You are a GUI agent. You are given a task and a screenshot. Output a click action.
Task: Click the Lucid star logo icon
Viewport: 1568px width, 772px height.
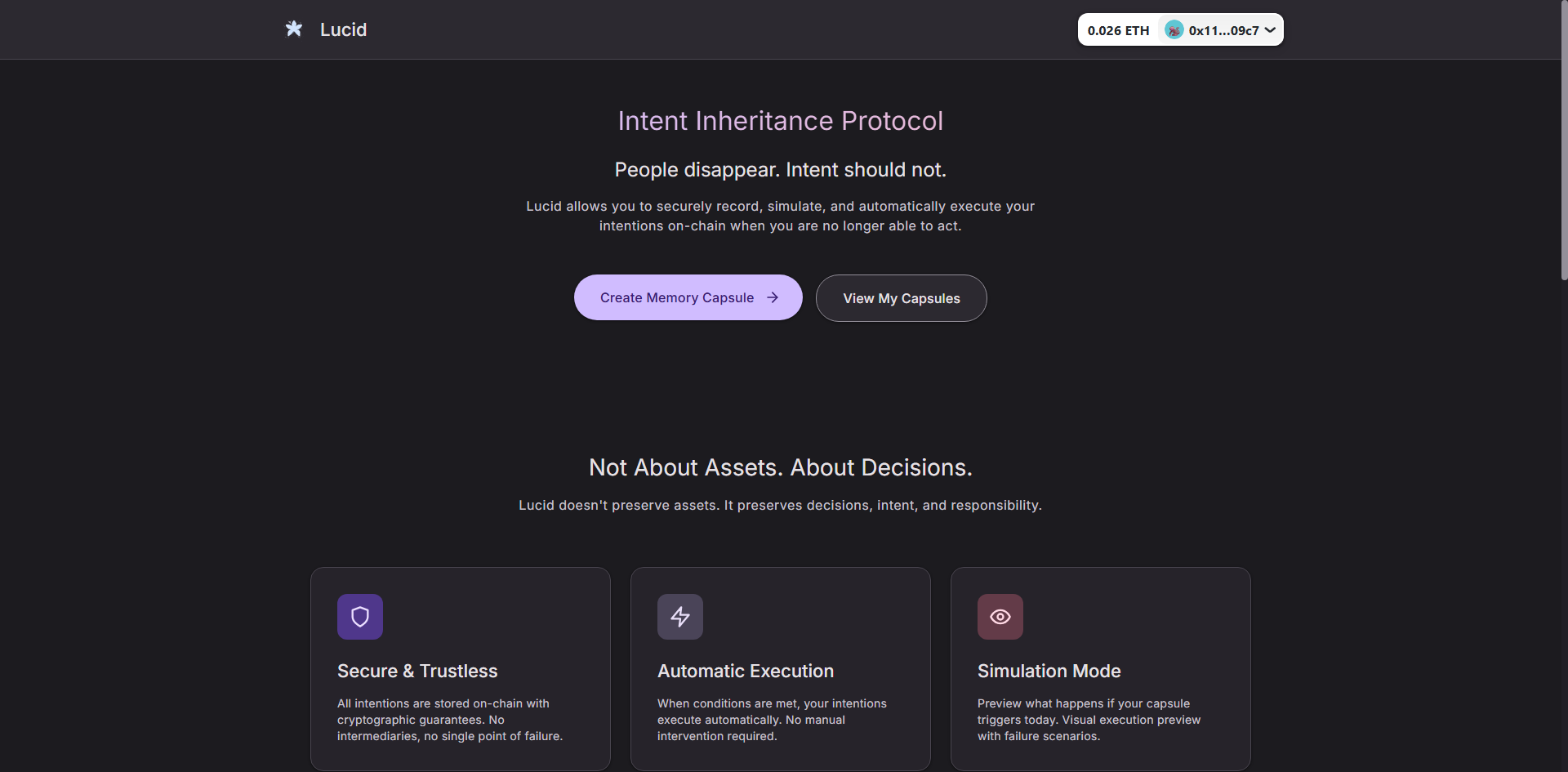(x=294, y=29)
